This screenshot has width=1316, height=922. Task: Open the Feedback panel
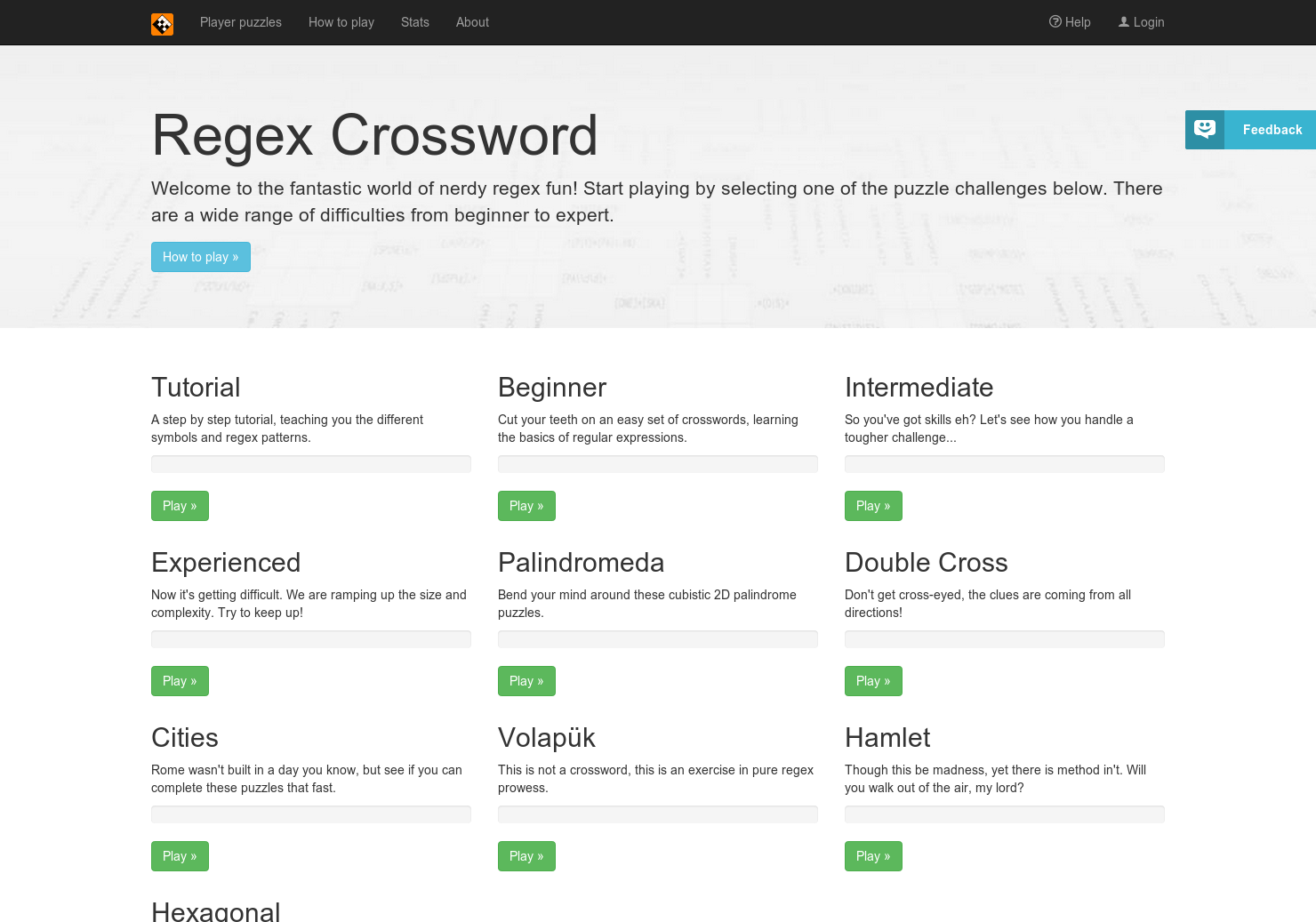pos(1271,130)
